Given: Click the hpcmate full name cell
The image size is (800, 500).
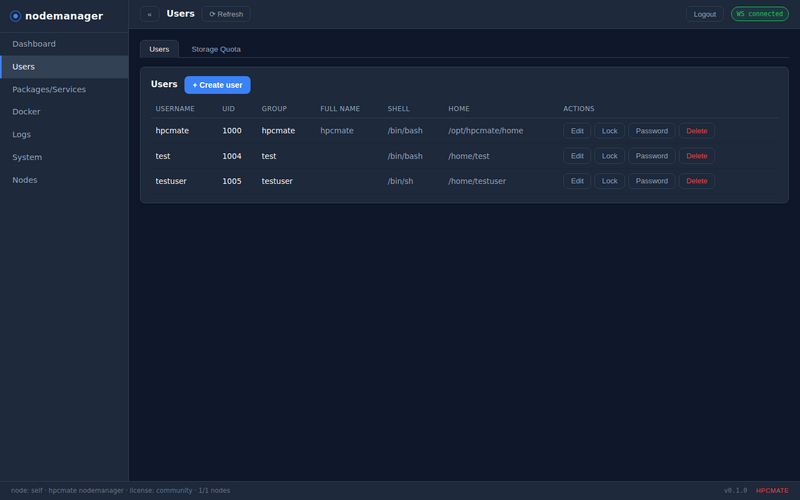Looking at the screenshot, I should point(337,131).
